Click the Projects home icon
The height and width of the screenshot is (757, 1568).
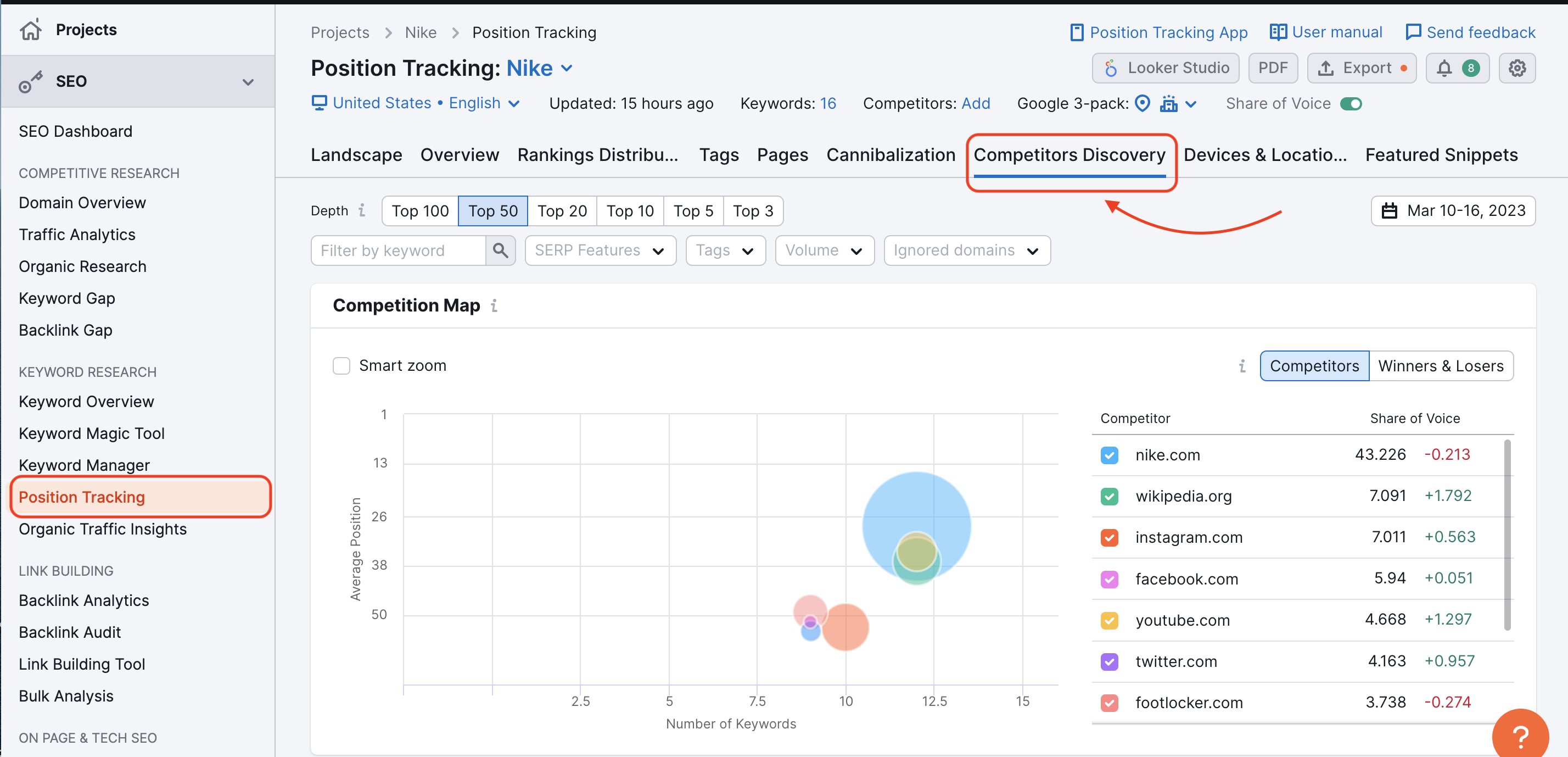coord(30,29)
